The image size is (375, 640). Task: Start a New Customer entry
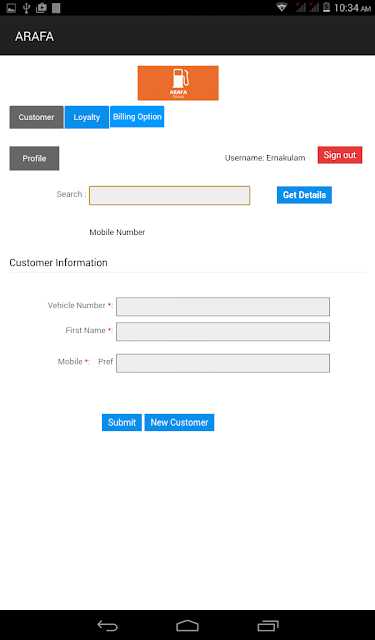coord(180,422)
